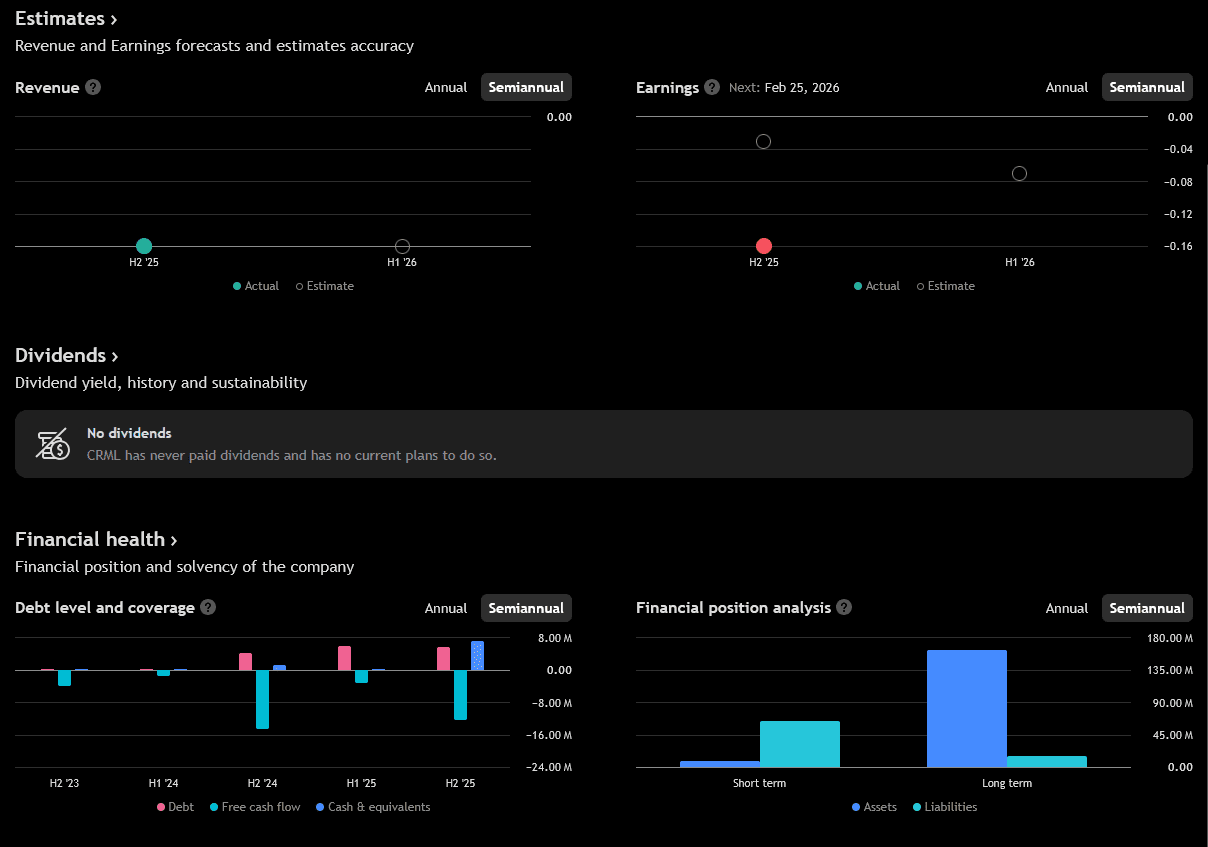
Task: Open the Earnings help question-mark icon
Action: point(712,87)
